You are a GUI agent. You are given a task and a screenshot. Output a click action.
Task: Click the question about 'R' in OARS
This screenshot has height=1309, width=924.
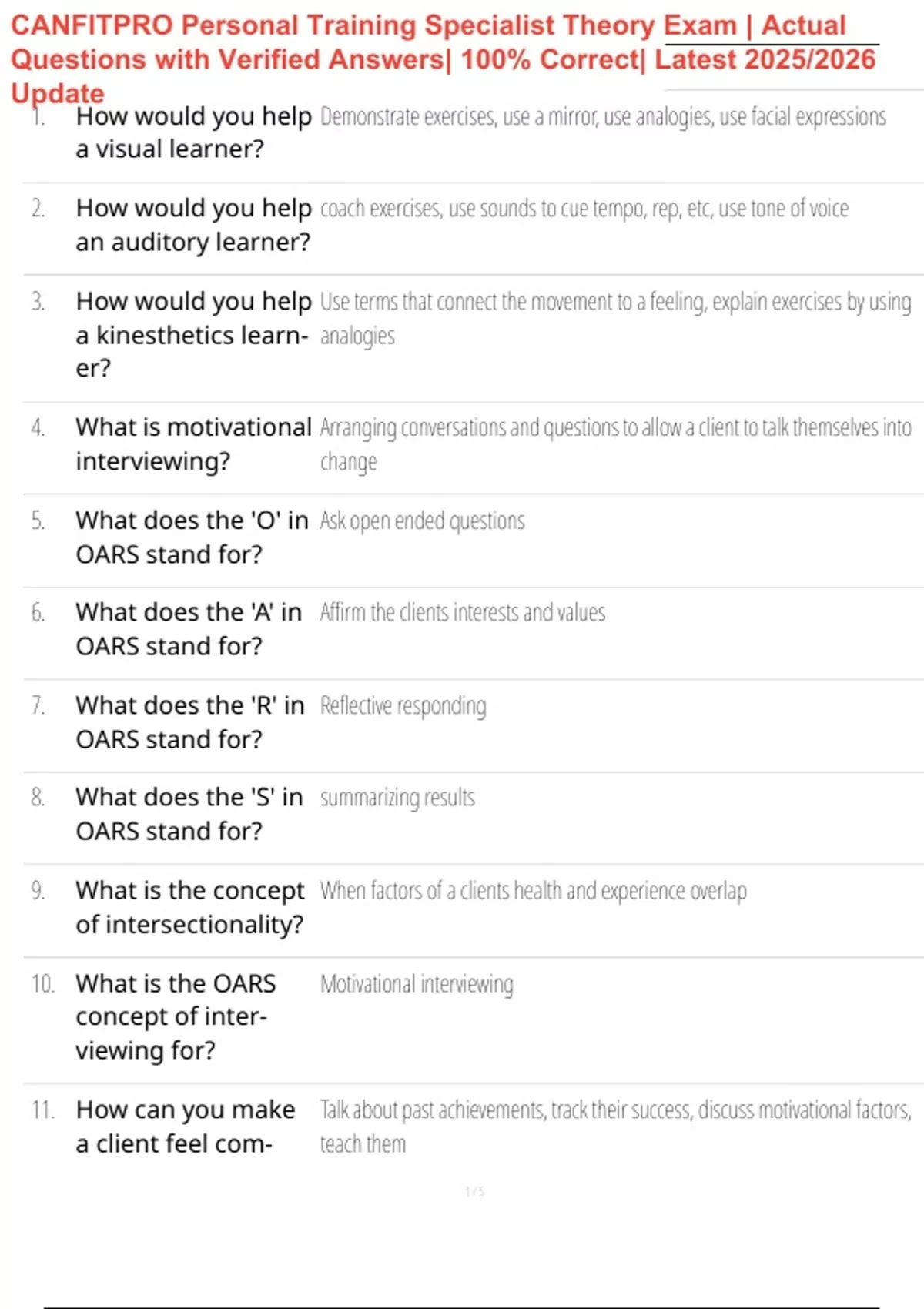pos(189,722)
